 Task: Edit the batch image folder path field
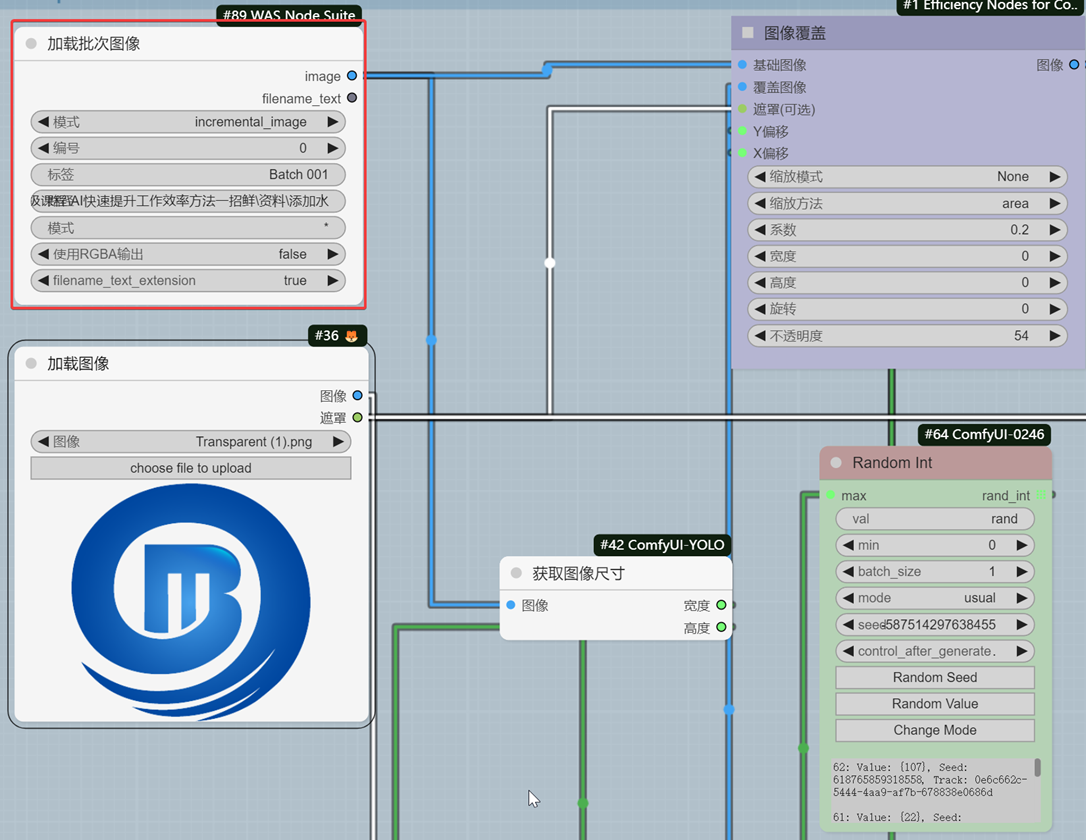click(x=188, y=201)
